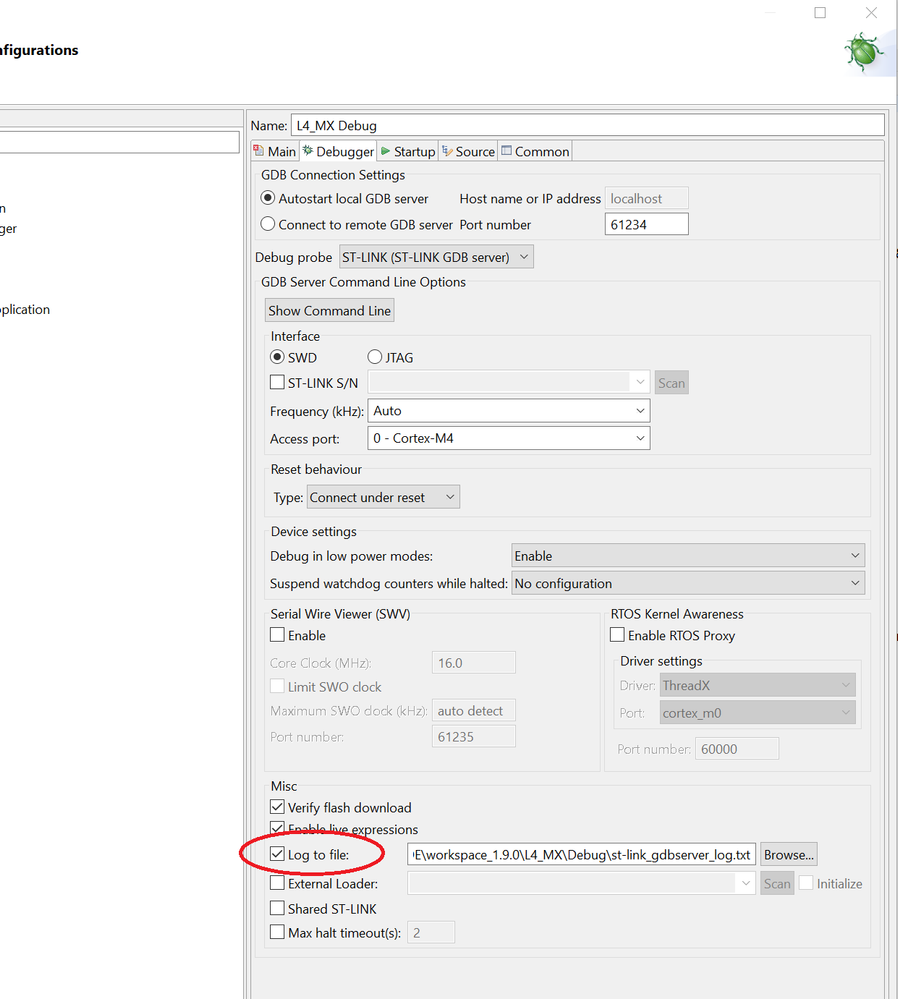Open the RTOS Driver ThreadX dropdown
The height and width of the screenshot is (999, 898).
757,686
